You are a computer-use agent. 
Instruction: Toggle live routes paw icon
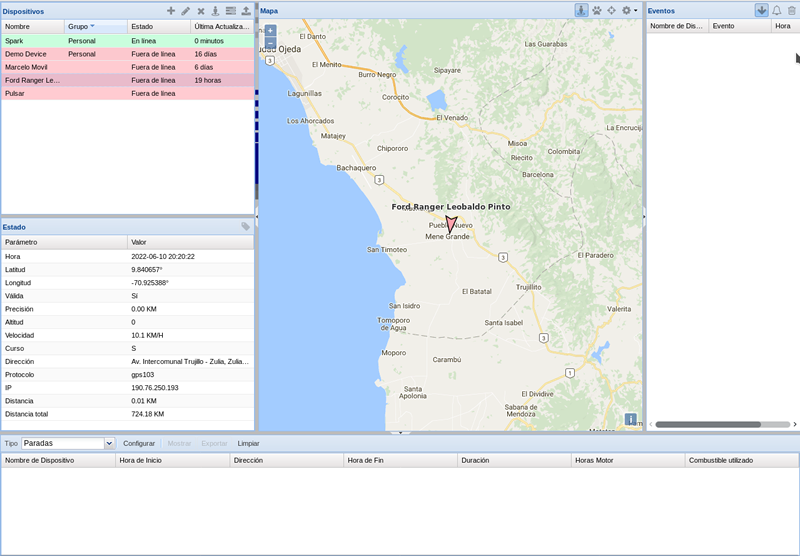597,10
